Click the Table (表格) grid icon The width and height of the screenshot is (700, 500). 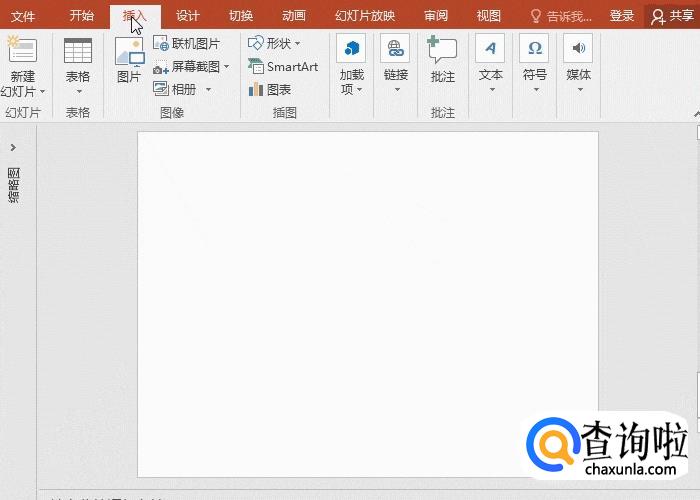[x=78, y=50]
